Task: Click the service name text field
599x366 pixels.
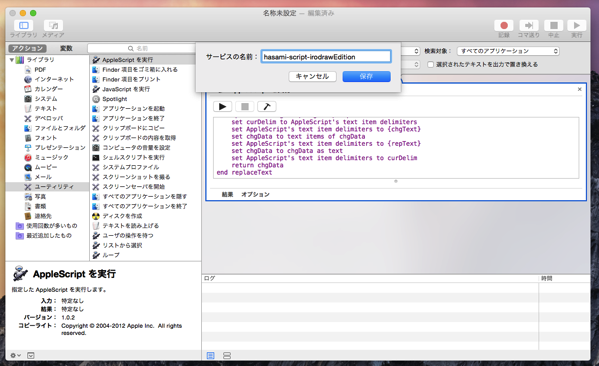Action: pos(326,57)
